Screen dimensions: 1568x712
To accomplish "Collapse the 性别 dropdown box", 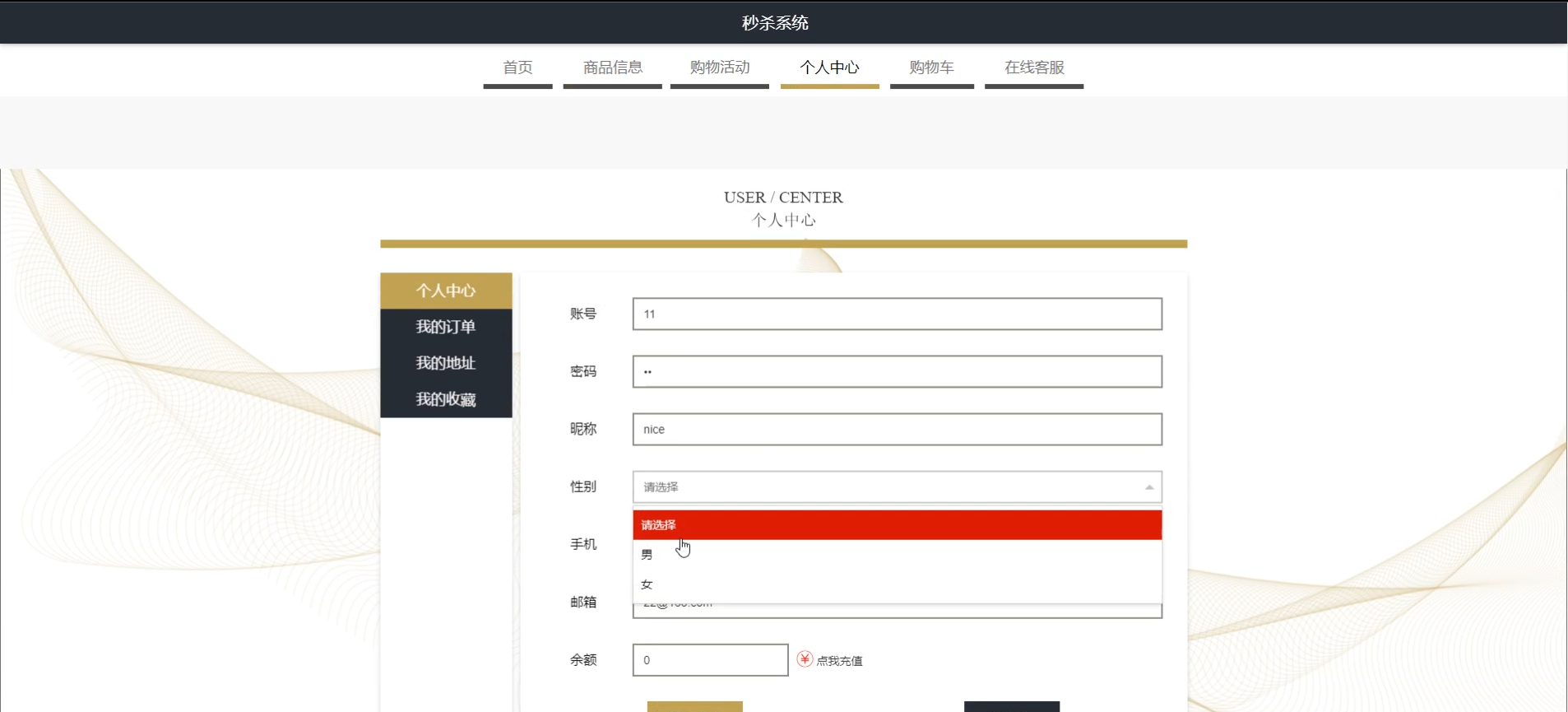I will click(897, 487).
